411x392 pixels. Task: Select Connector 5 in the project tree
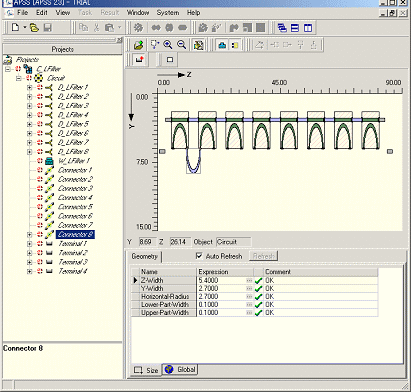pos(75,207)
